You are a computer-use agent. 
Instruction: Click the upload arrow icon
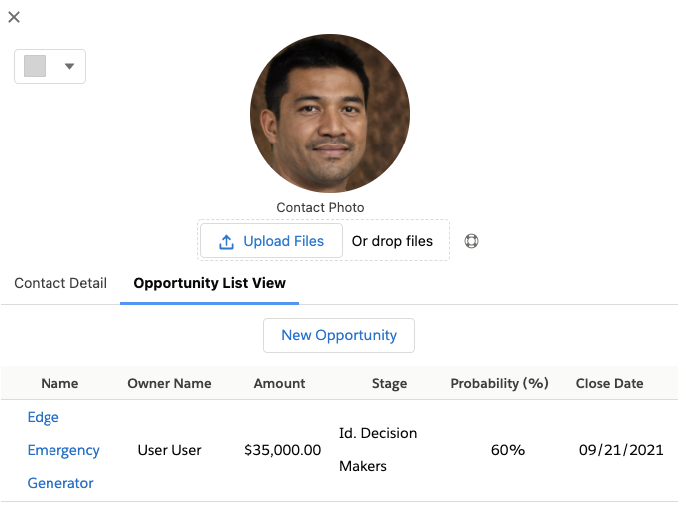pyautogui.click(x=226, y=242)
